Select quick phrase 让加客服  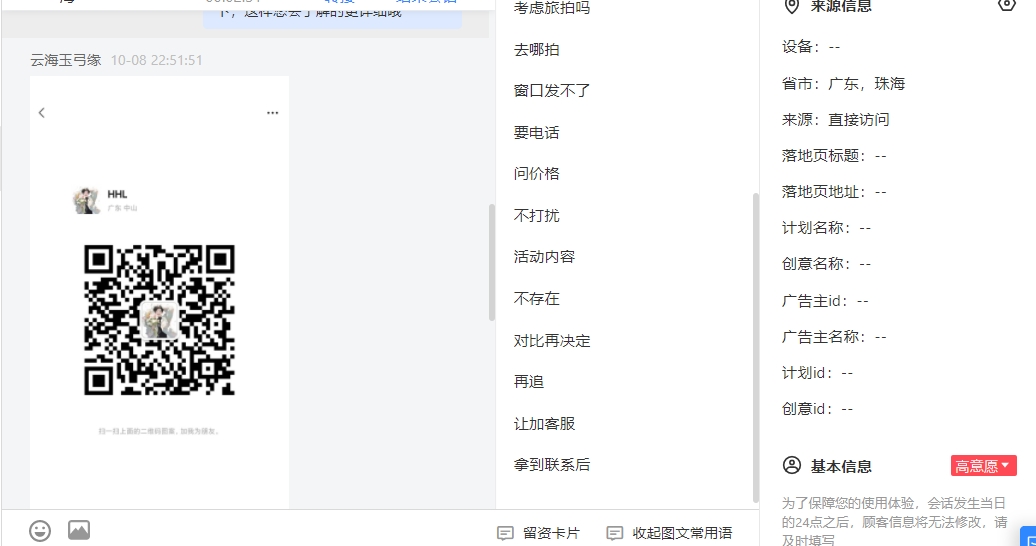pyautogui.click(x=544, y=424)
